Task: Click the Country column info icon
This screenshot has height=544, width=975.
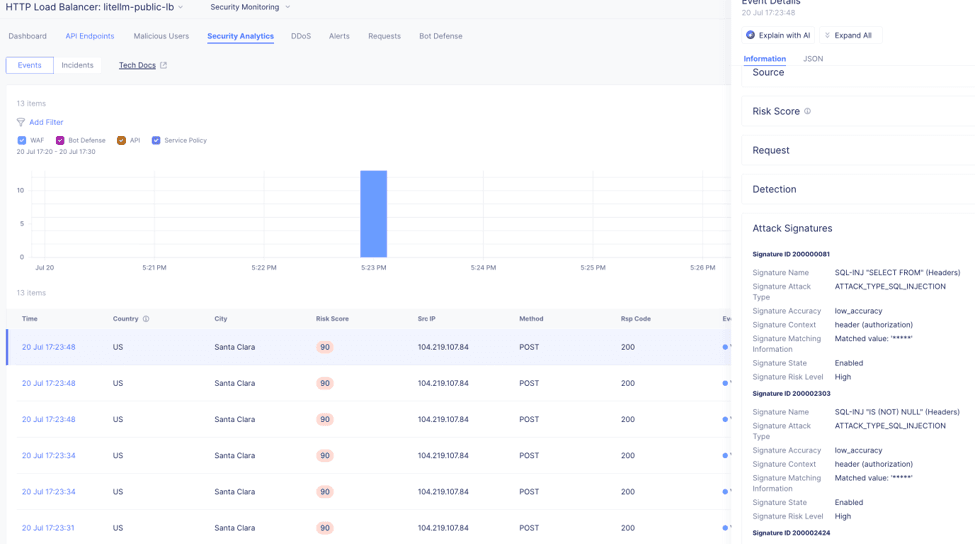Action: 146,319
